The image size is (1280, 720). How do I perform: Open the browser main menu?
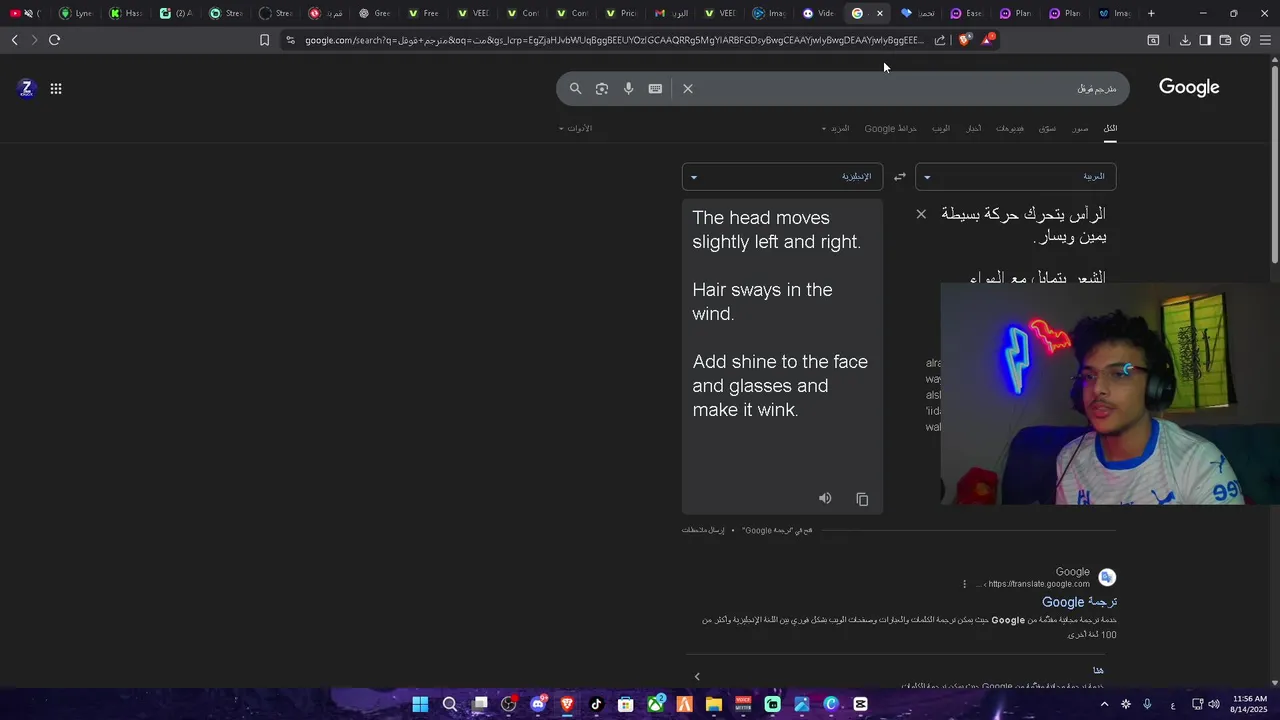pyautogui.click(x=1265, y=40)
